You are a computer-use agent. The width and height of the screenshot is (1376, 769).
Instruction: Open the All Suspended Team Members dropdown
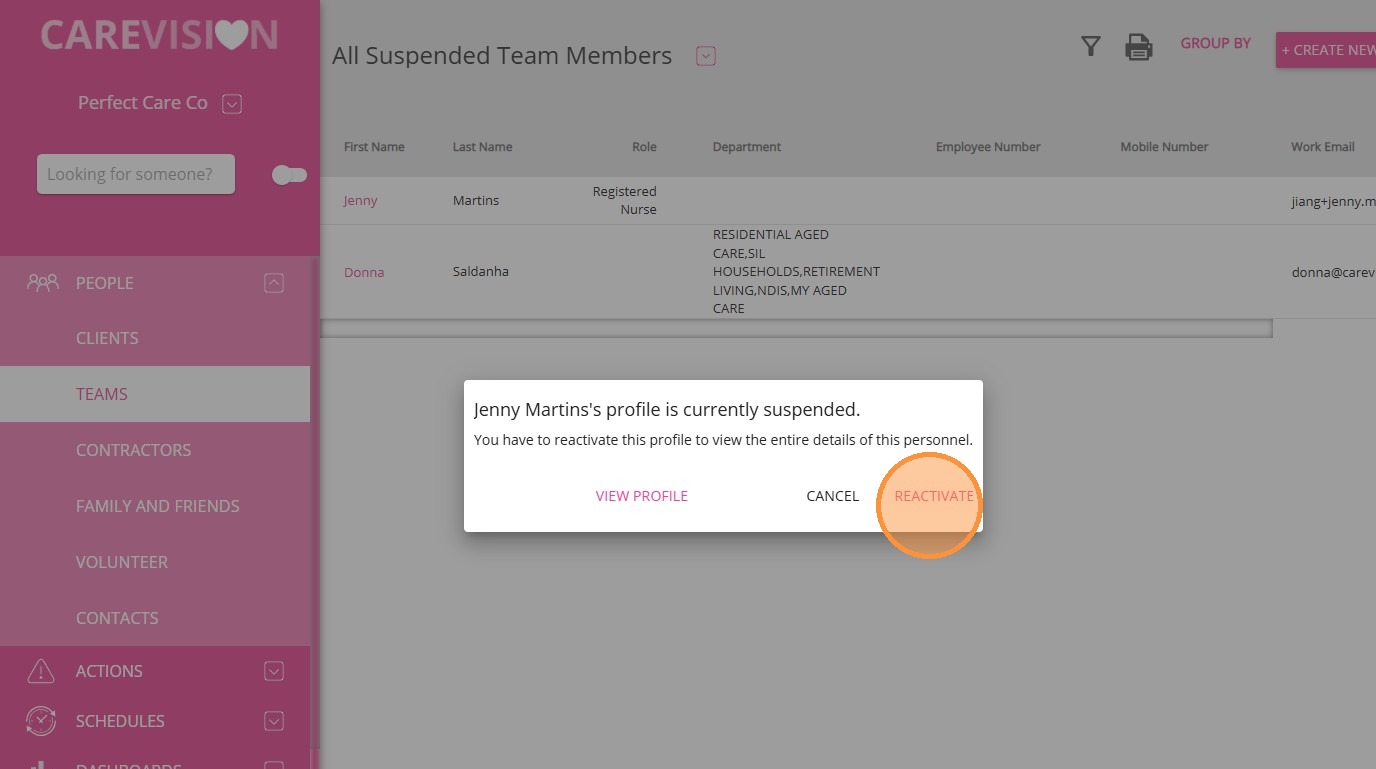(706, 57)
